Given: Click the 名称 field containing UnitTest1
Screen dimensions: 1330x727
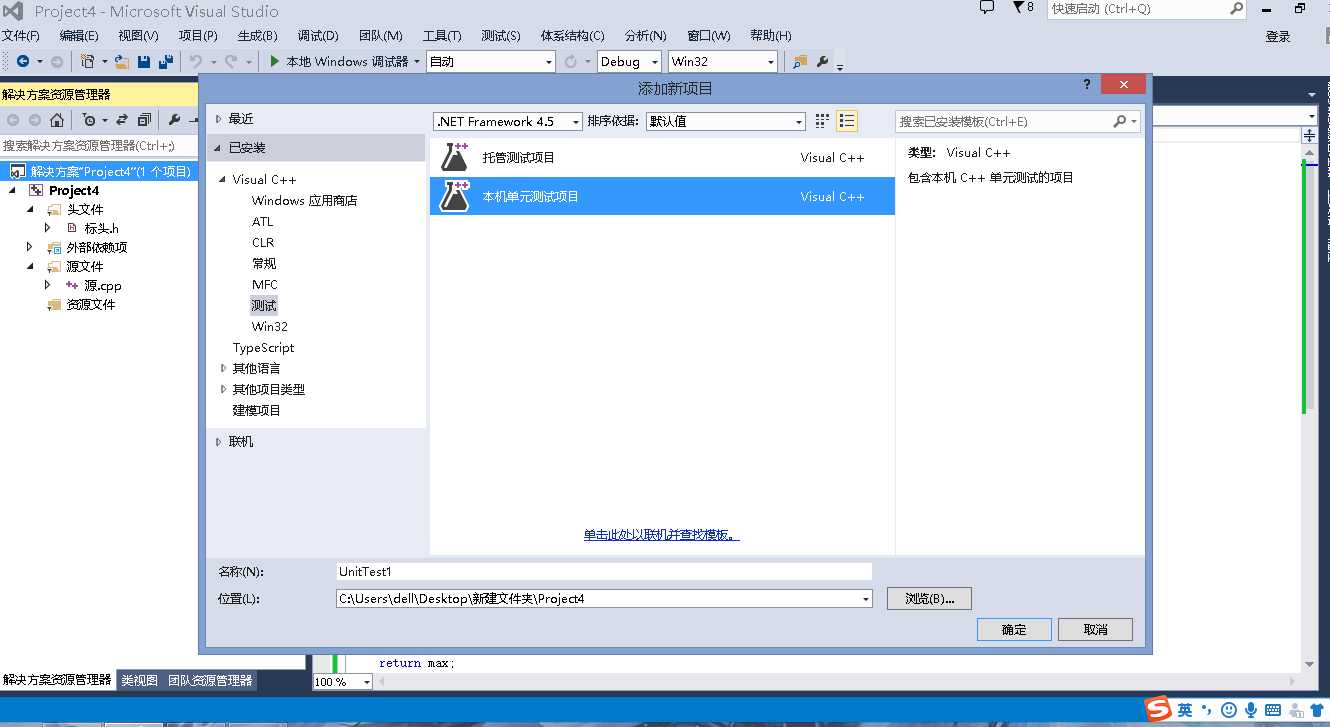Looking at the screenshot, I should click(x=604, y=571).
